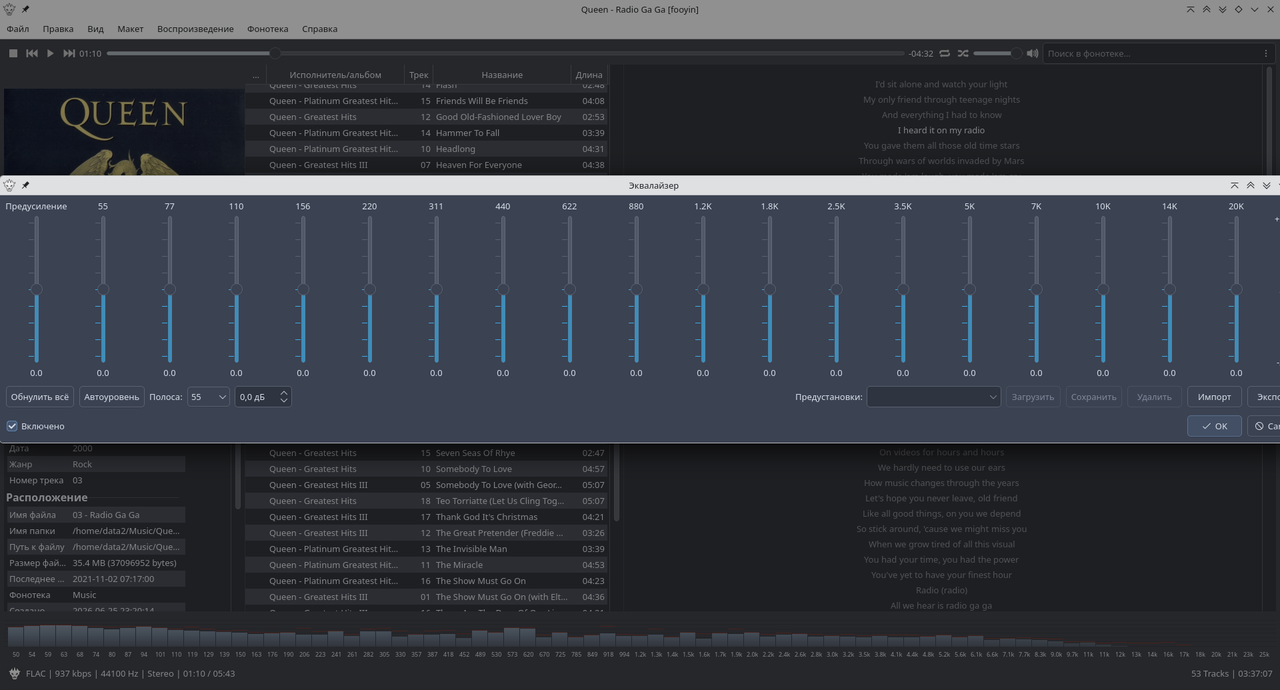Image resolution: width=1280 pixels, height=690 pixels.
Task: Click the fooyin icon in Эквалайзер title bar
Action: pos(9,185)
